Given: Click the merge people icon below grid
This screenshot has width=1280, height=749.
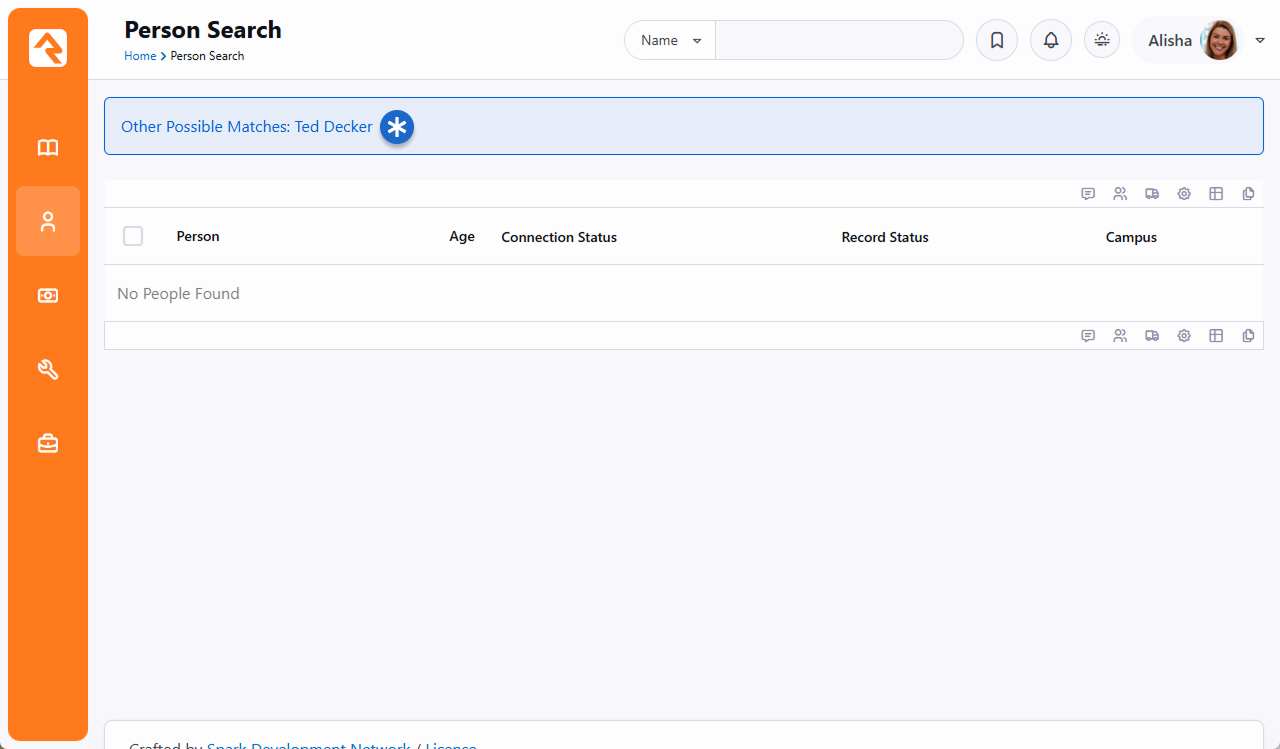Looking at the screenshot, I should pyautogui.click(x=1120, y=336).
